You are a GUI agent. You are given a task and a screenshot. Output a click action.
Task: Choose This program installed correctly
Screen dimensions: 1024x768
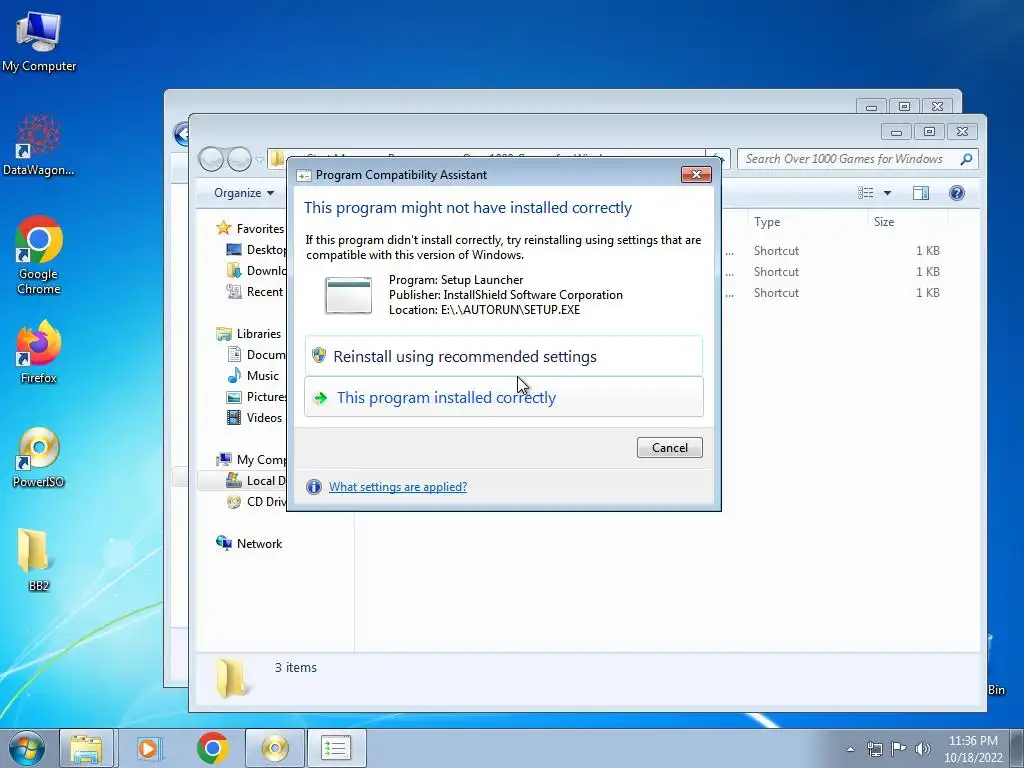504,397
